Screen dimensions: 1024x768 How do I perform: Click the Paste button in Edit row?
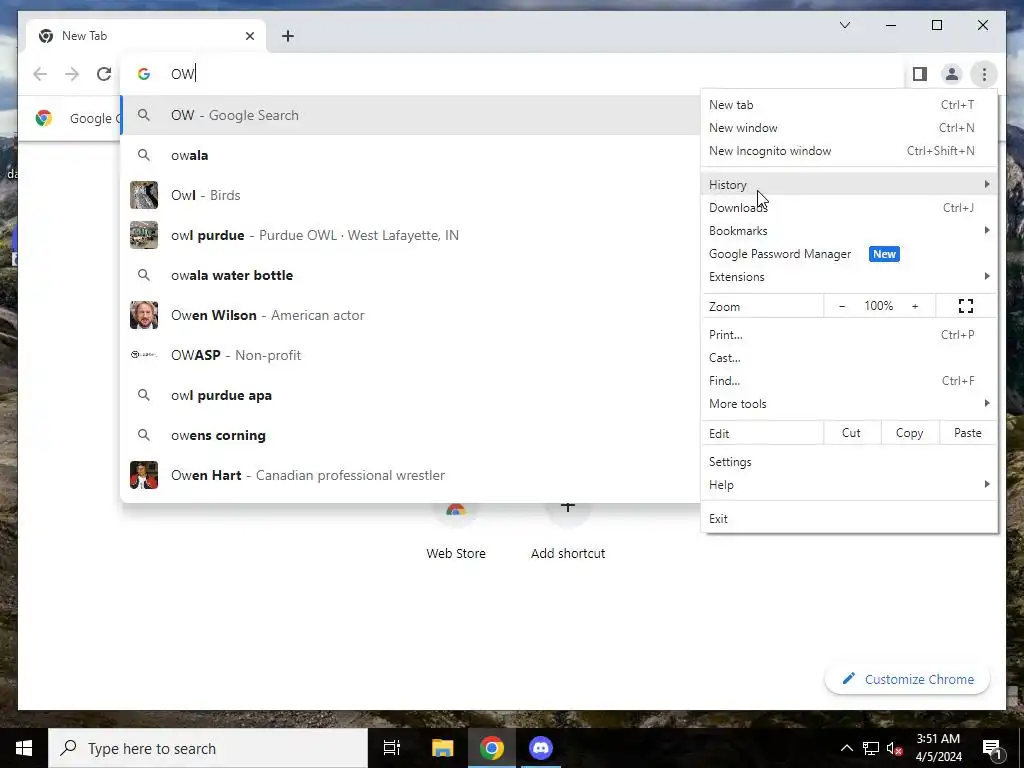click(x=967, y=433)
